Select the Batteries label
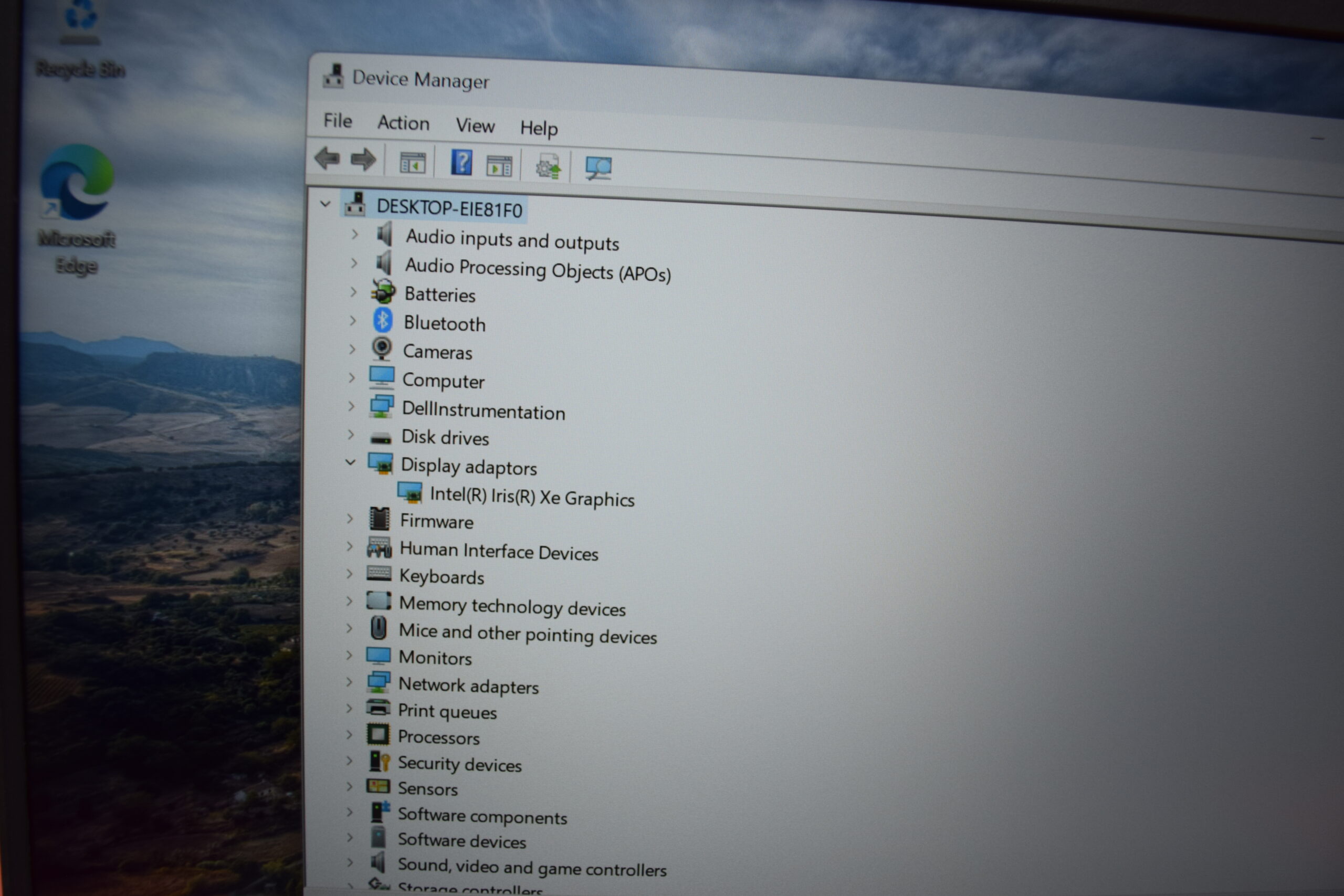This screenshot has width=1344, height=896. [440, 295]
